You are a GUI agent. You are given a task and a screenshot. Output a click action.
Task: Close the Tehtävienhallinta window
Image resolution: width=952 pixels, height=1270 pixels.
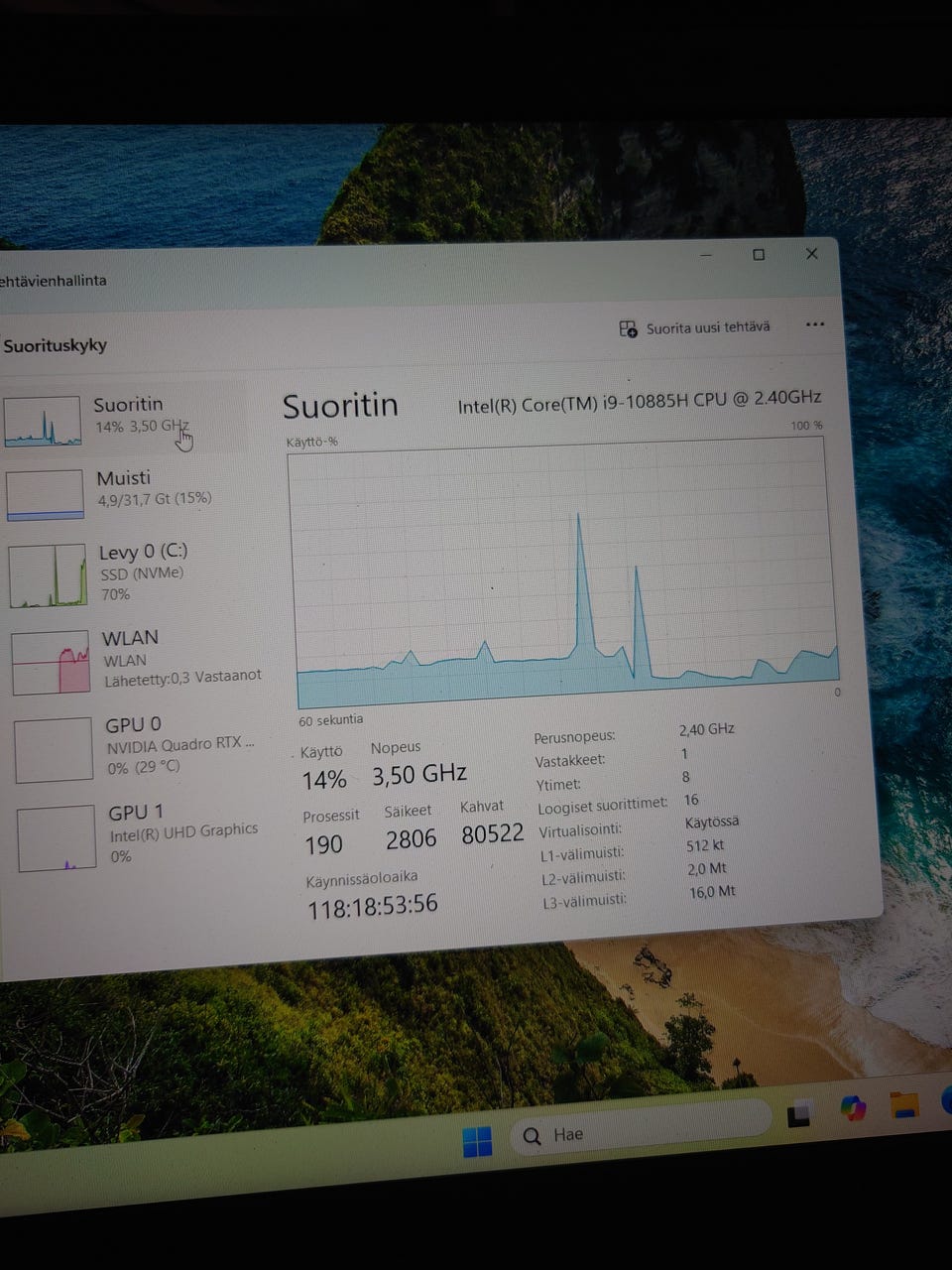[811, 254]
